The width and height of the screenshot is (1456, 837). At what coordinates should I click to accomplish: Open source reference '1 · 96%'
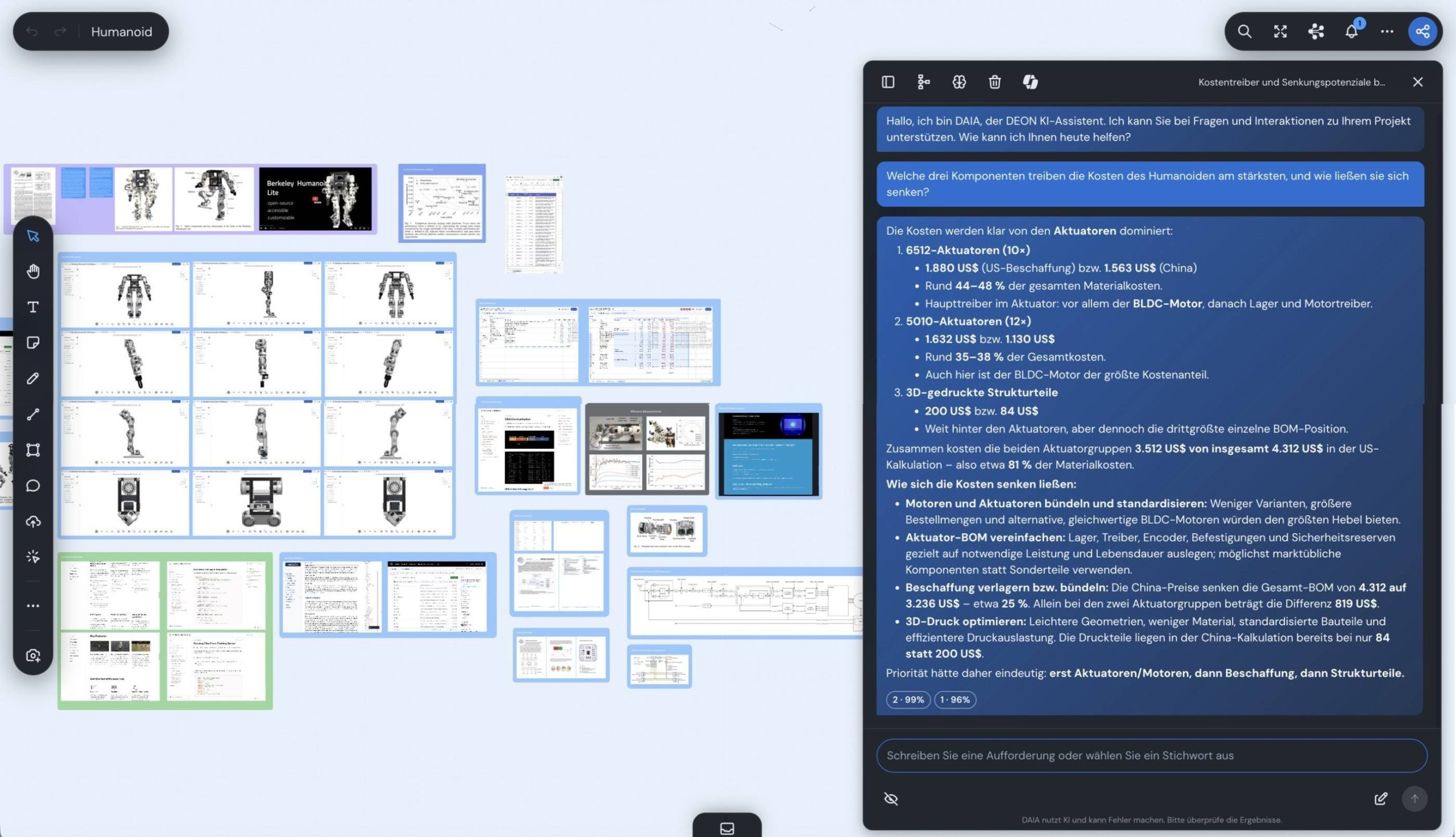click(x=955, y=699)
